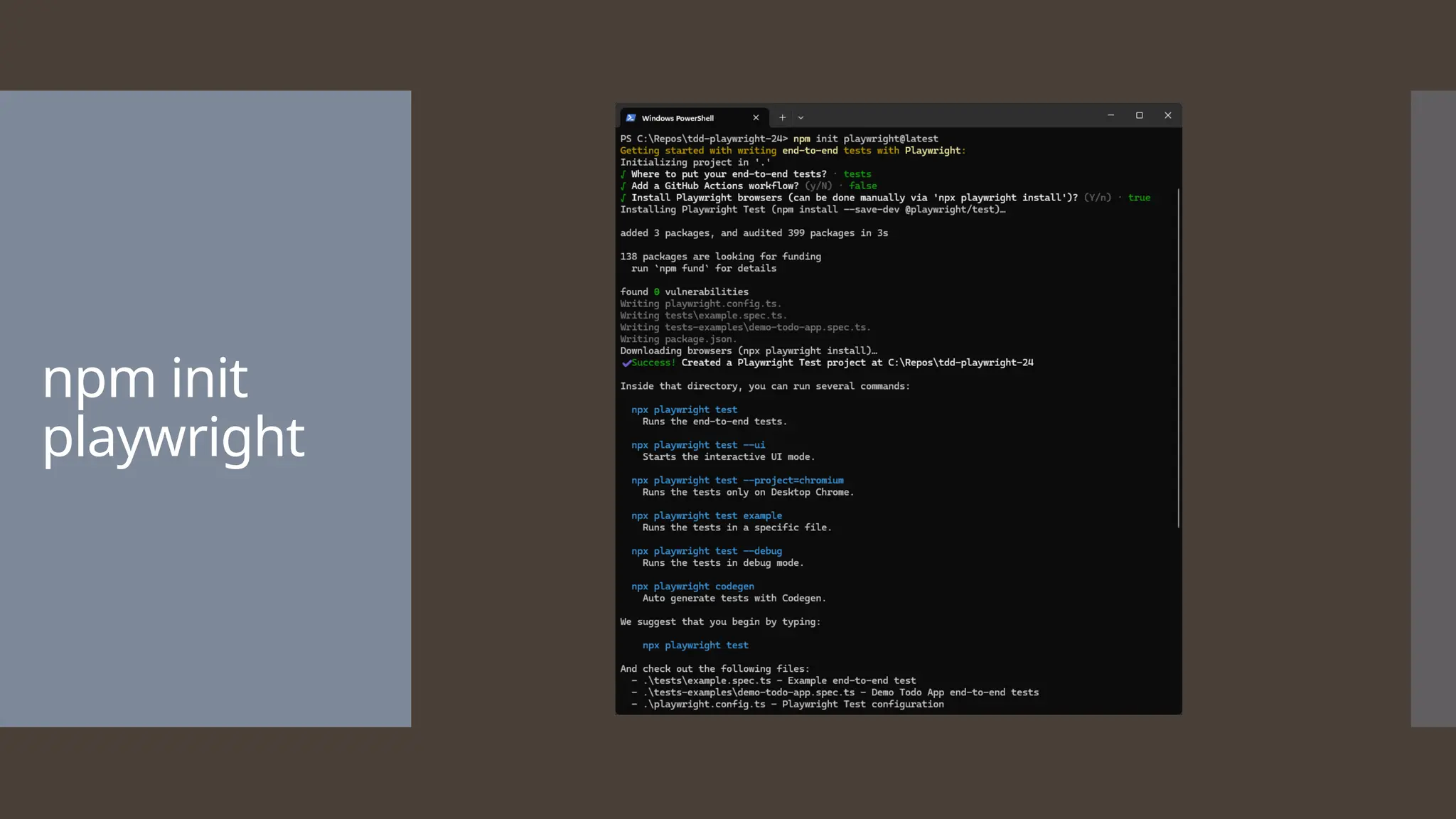The width and height of the screenshot is (1456, 819).
Task: Open a new terminal tab with plus
Action: coord(782,118)
